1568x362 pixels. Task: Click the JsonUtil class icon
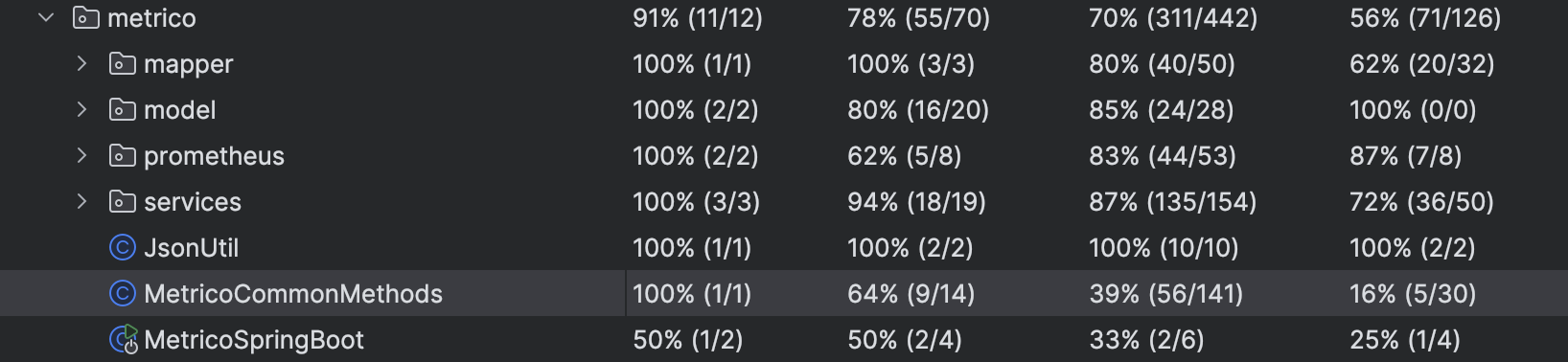(x=123, y=247)
